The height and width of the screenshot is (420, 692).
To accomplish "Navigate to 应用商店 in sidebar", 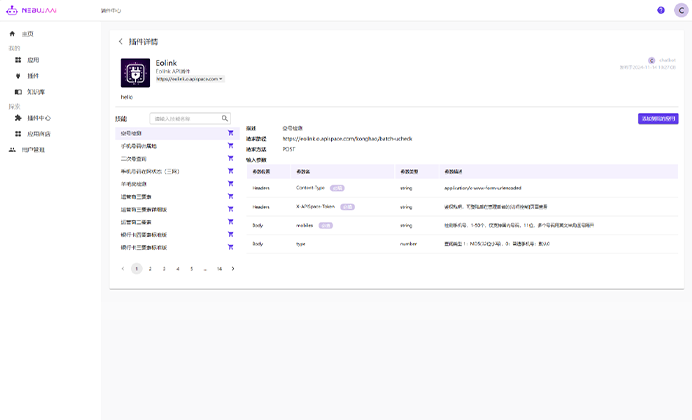I will click(x=39, y=133).
